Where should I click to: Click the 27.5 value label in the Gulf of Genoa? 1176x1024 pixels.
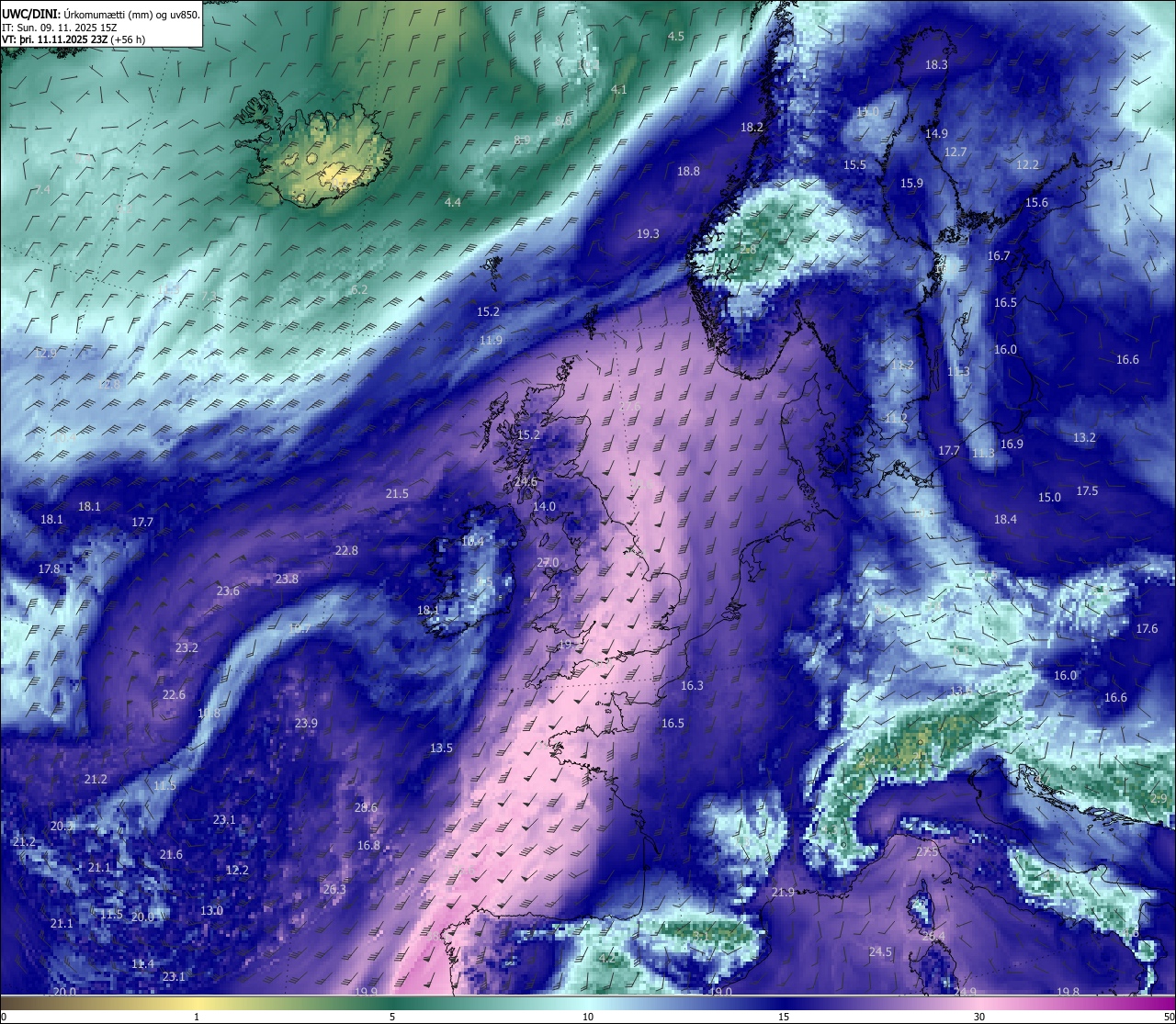[x=927, y=852]
